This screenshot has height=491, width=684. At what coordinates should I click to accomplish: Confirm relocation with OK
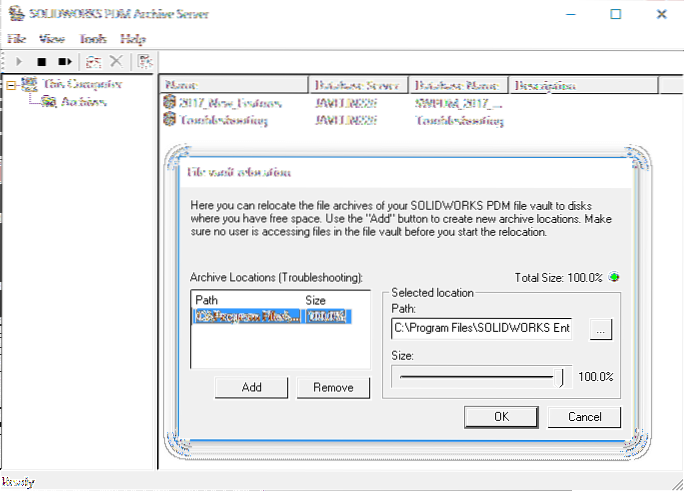pyautogui.click(x=501, y=417)
